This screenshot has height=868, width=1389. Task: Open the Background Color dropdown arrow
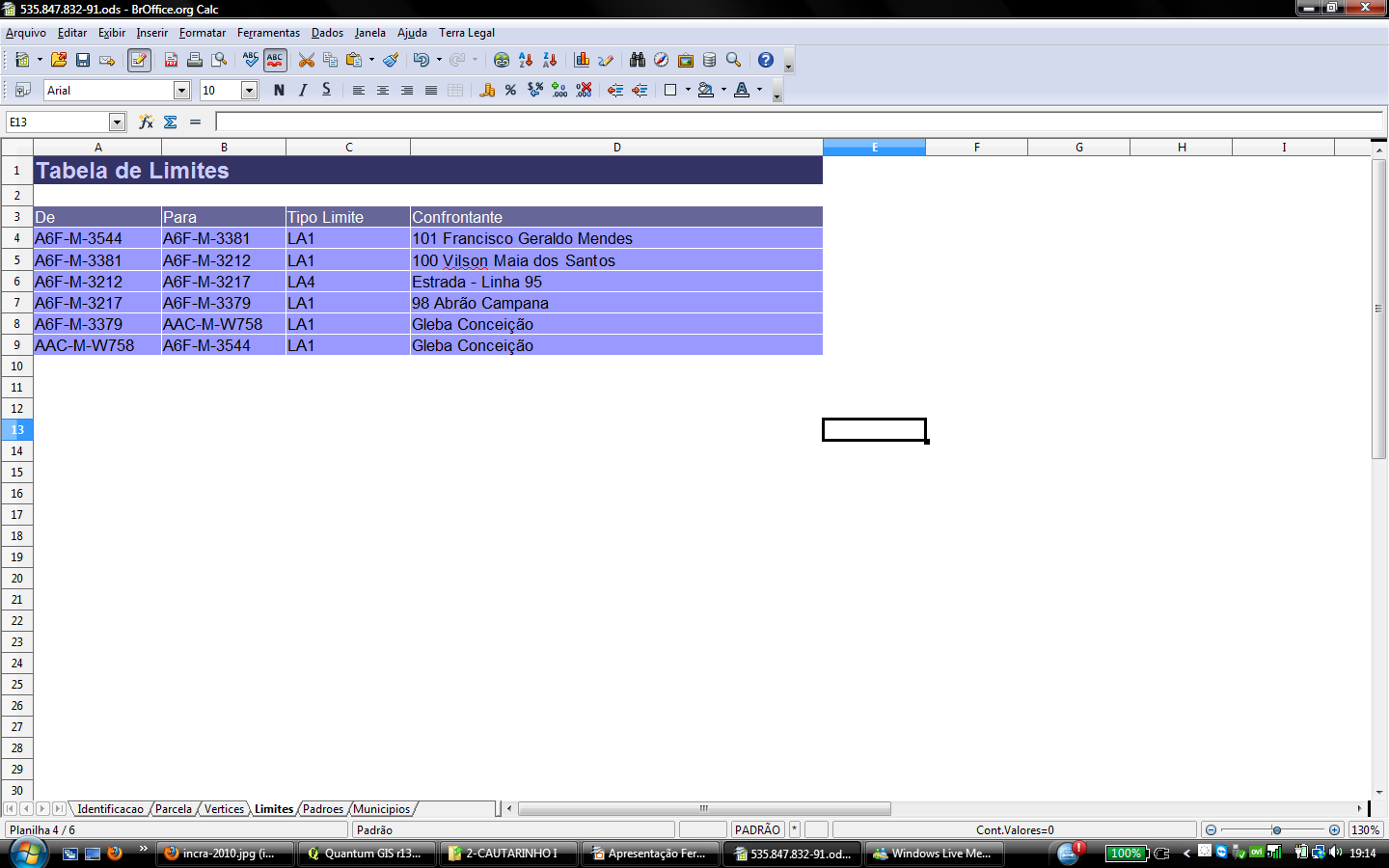point(723,90)
